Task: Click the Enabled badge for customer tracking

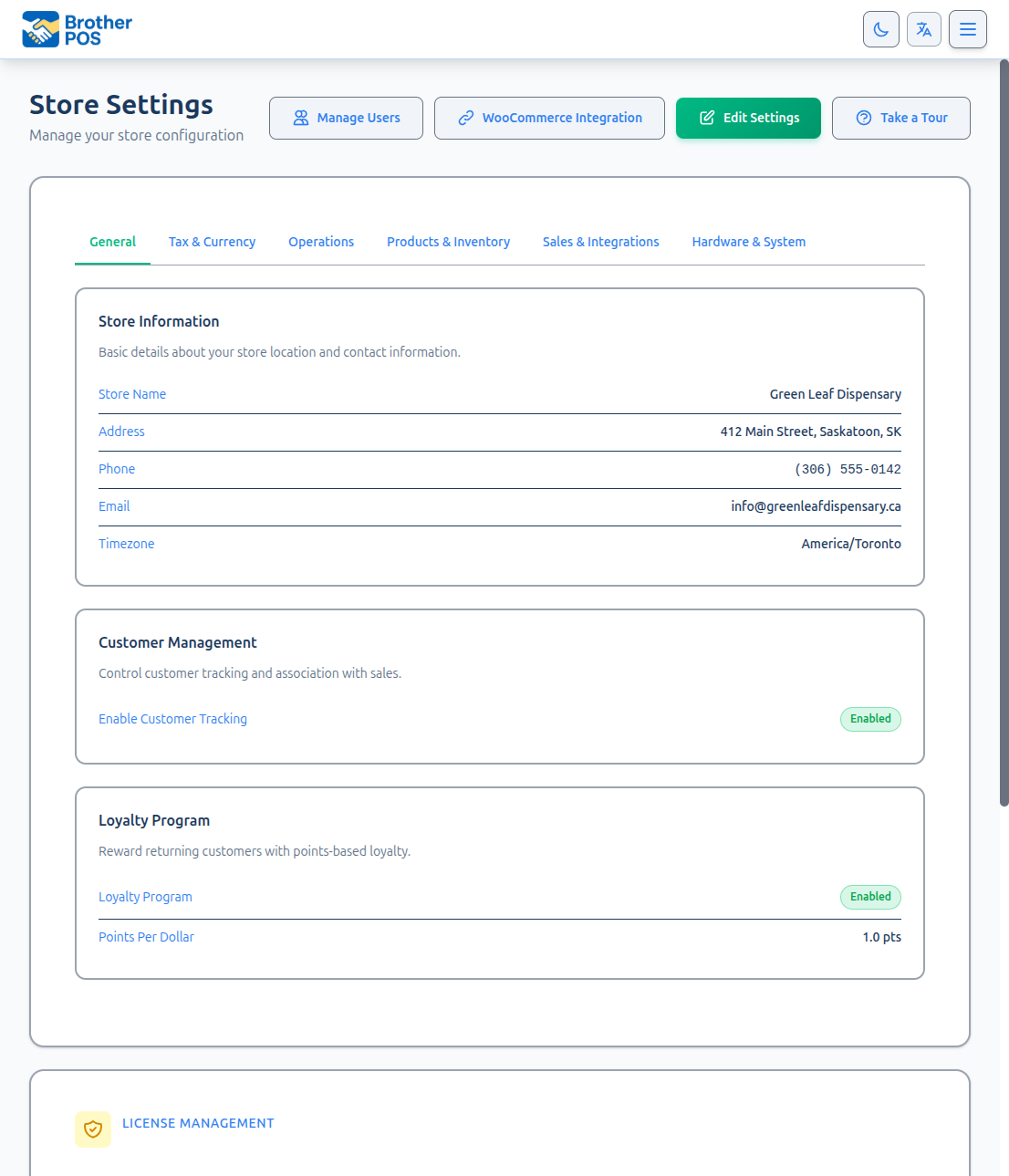Action: click(x=869, y=719)
